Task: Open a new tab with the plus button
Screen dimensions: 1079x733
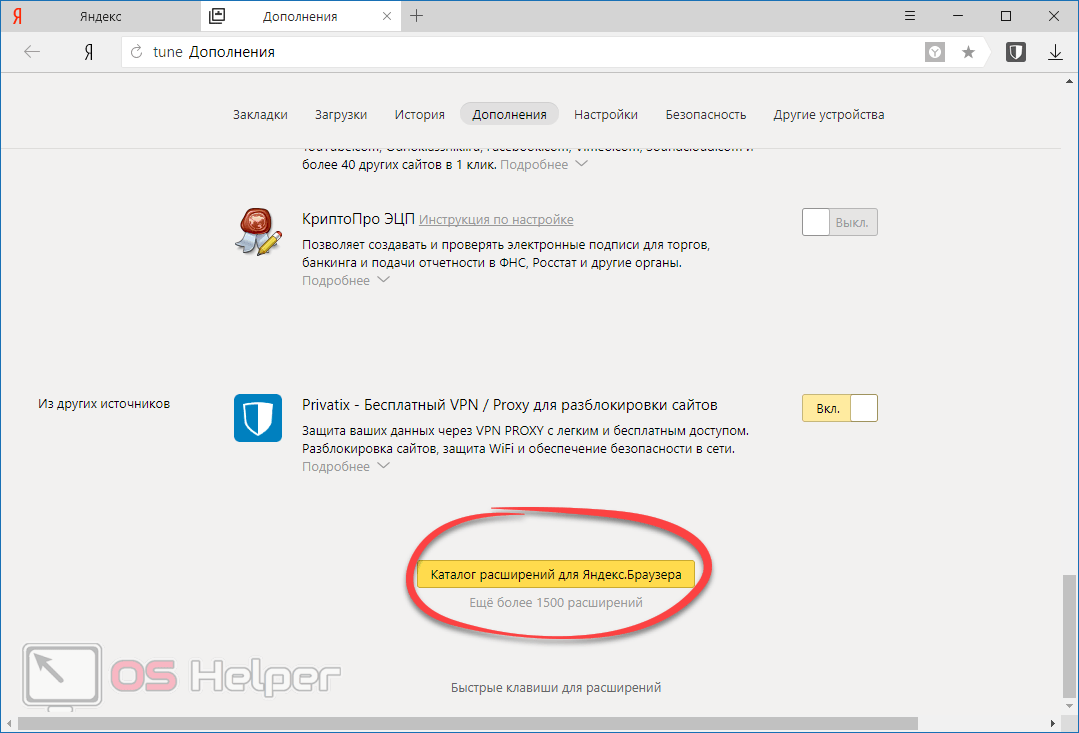Action: [x=416, y=16]
